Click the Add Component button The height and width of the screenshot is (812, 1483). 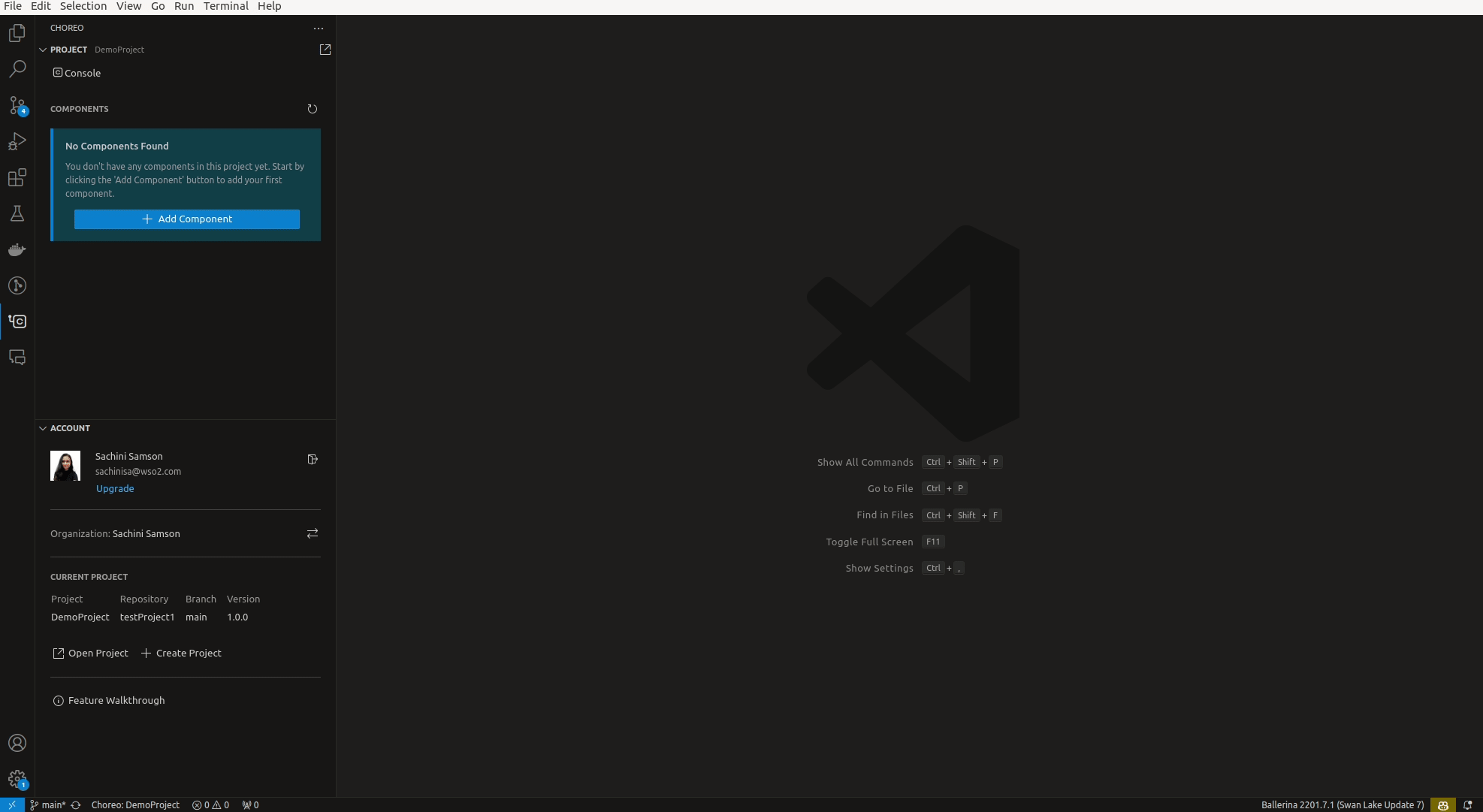pyautogui.click(x=187, y=219)
